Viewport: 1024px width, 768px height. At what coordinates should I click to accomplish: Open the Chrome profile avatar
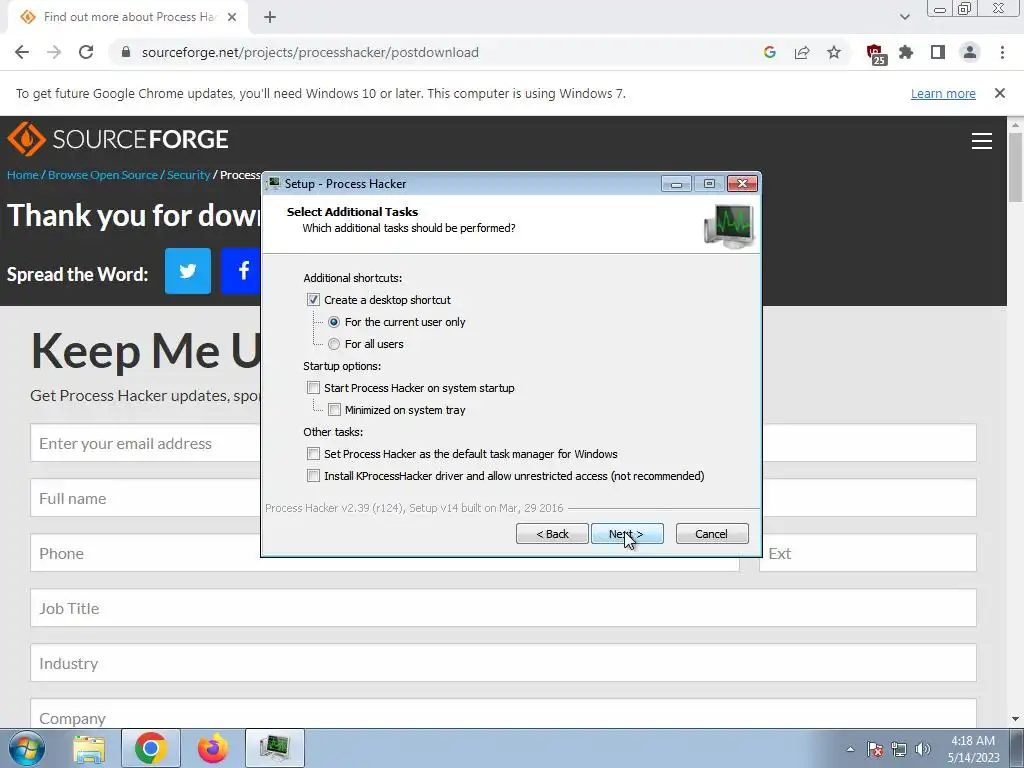click(x=970, y=52)
